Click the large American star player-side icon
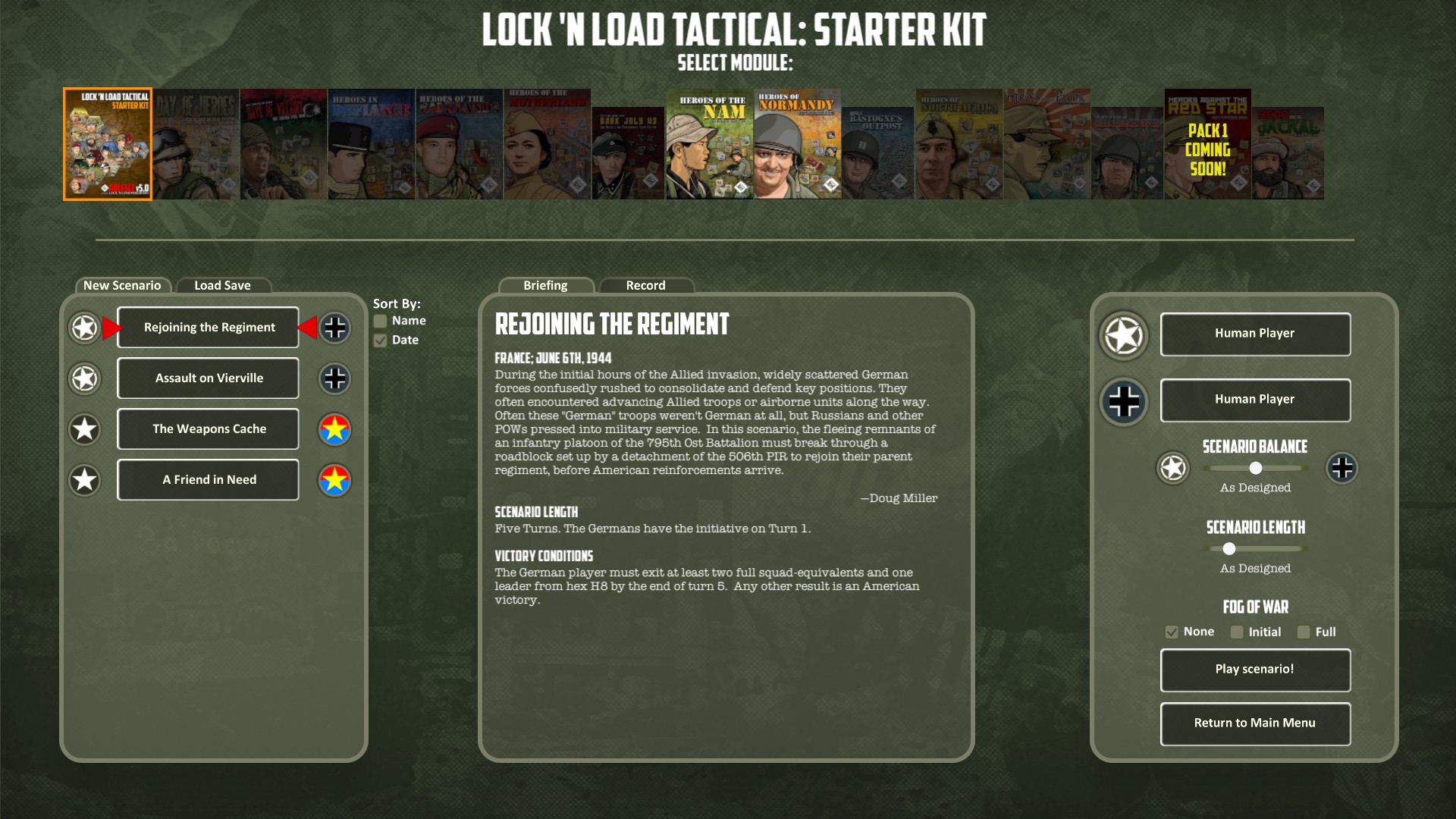 (x=1124, y=335)
